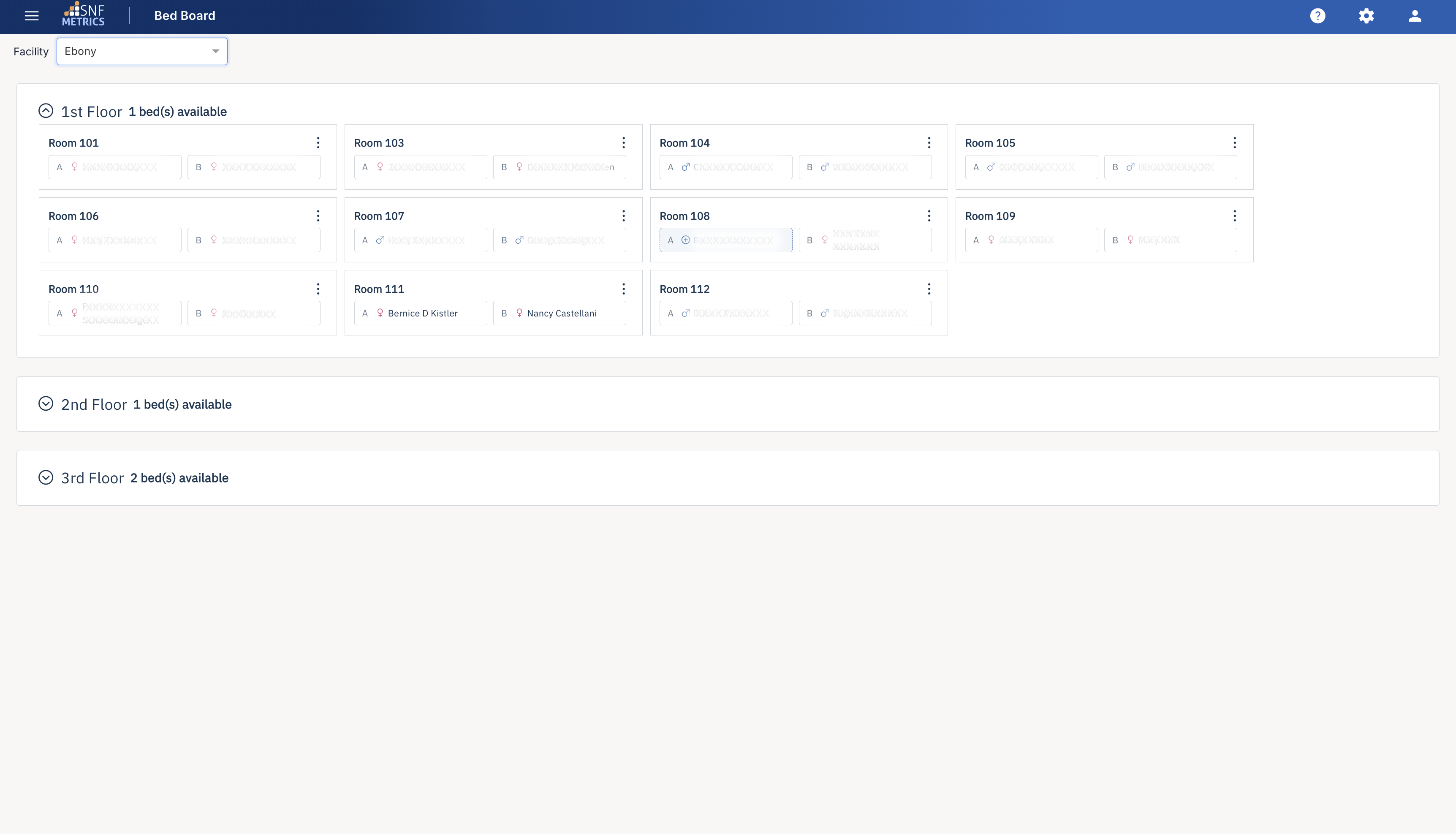1456x834 pixels.
Task: Open the help icon in the top bar
Action: (x=1317, y=16)
